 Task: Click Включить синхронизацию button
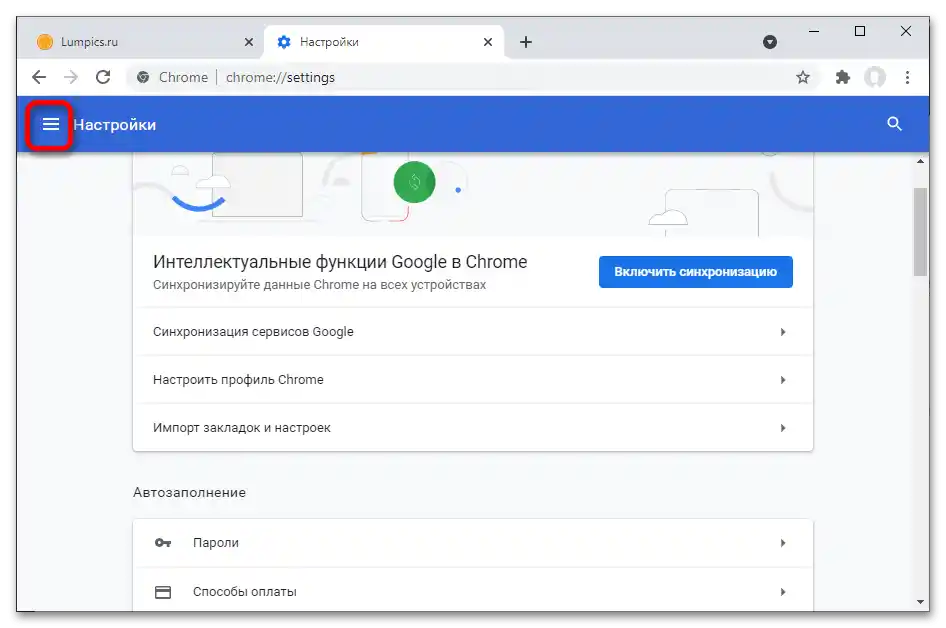(x=696, y=271)
